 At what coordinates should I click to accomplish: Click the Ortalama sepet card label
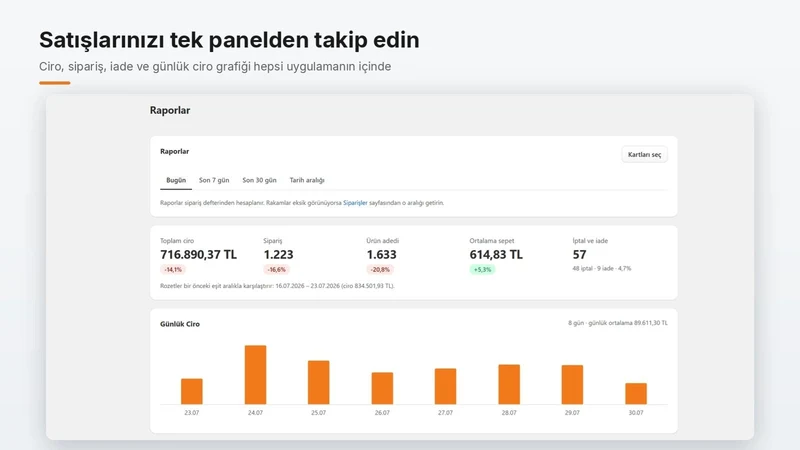tap(492, 241)
